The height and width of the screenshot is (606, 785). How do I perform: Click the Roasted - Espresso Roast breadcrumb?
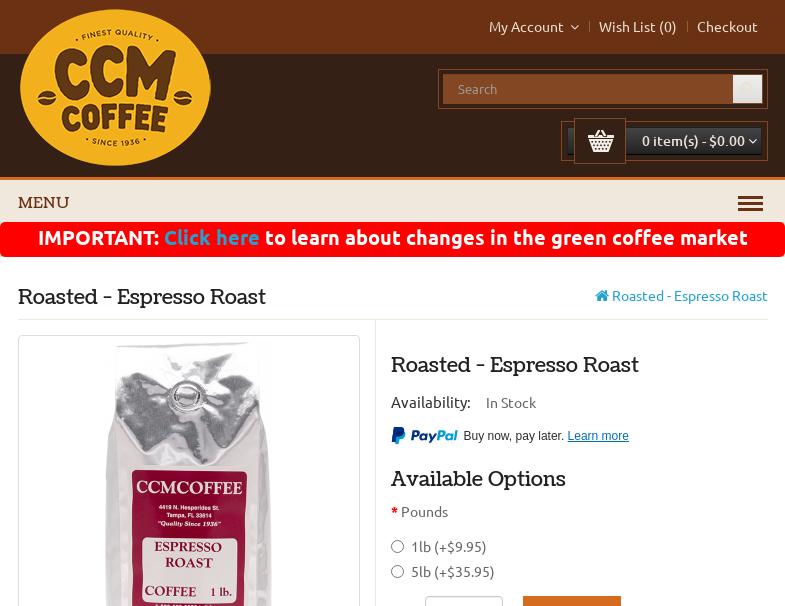click(689, 296)
